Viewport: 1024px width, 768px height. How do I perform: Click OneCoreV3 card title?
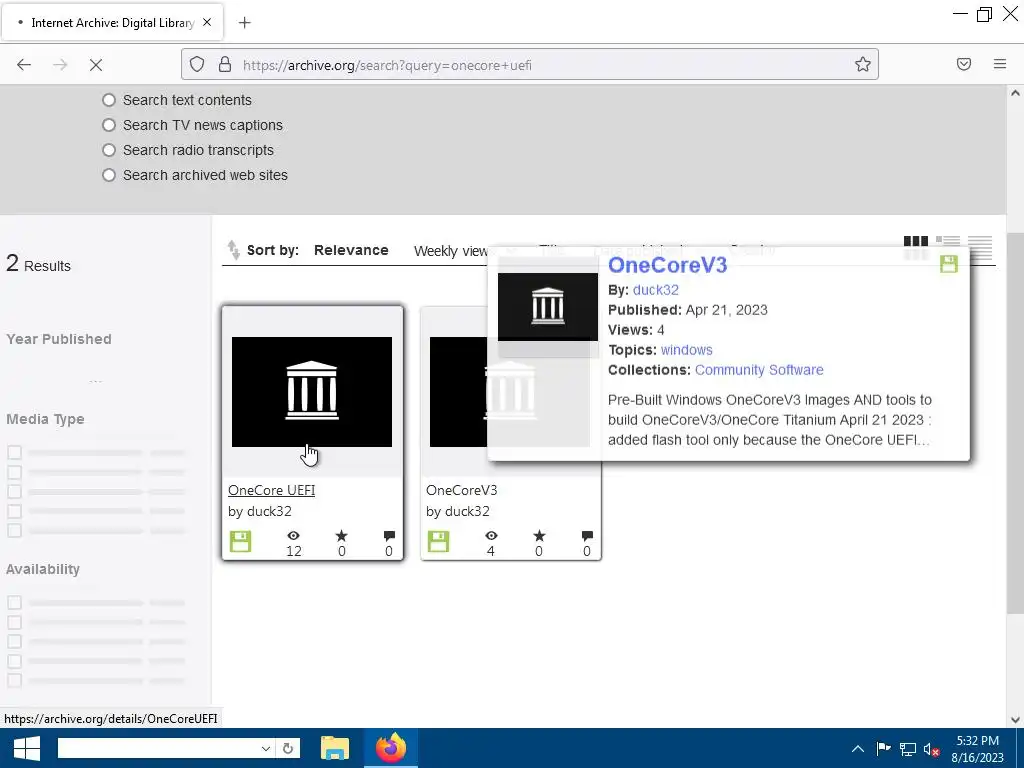point(462,490)
